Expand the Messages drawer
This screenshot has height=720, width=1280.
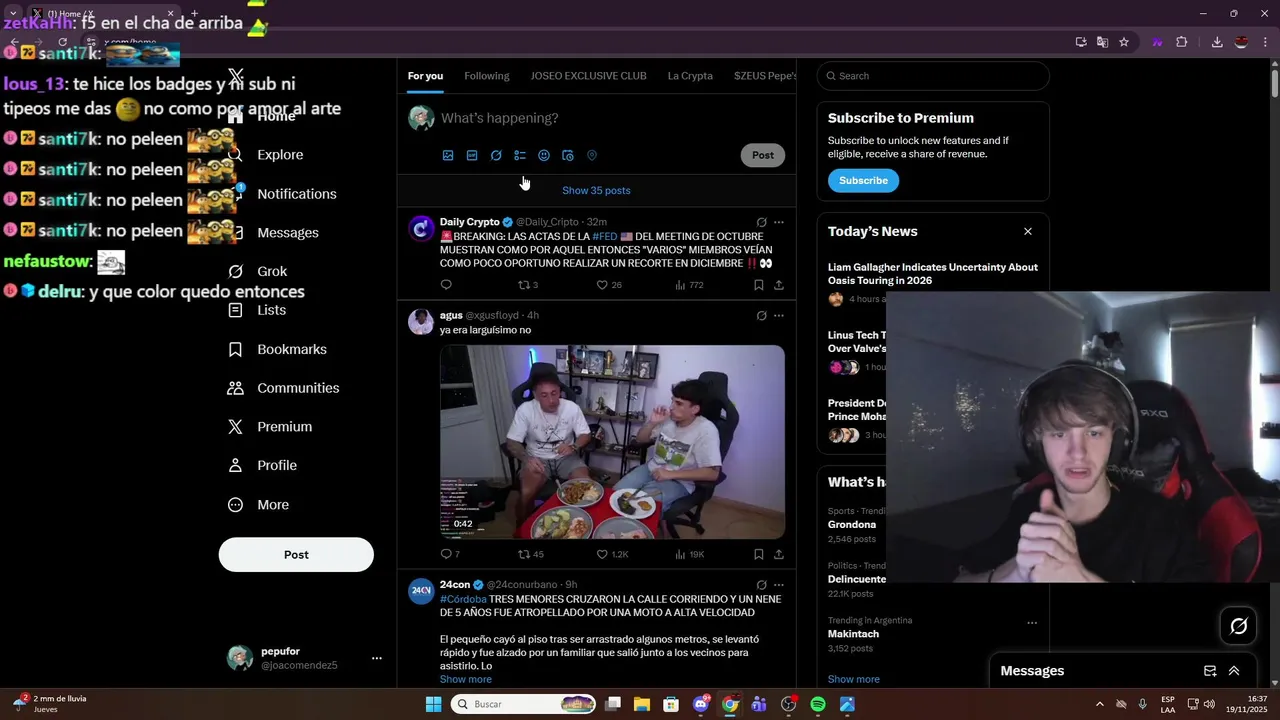click(x=1234, y=671)
